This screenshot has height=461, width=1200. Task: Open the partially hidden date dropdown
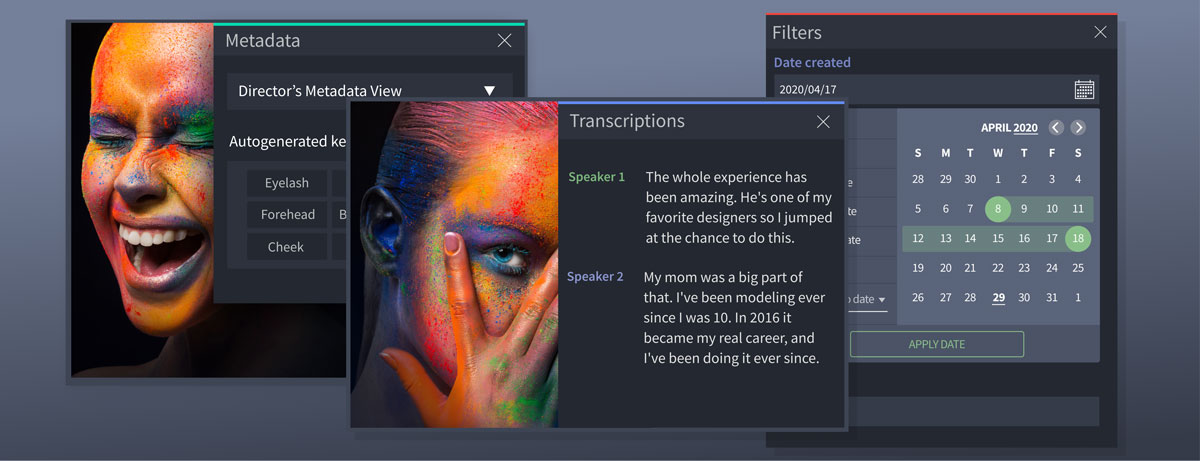click(868, 300)
